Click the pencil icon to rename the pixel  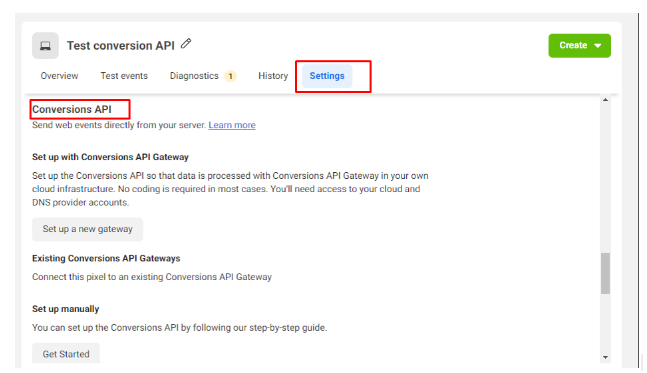point(186,43)
